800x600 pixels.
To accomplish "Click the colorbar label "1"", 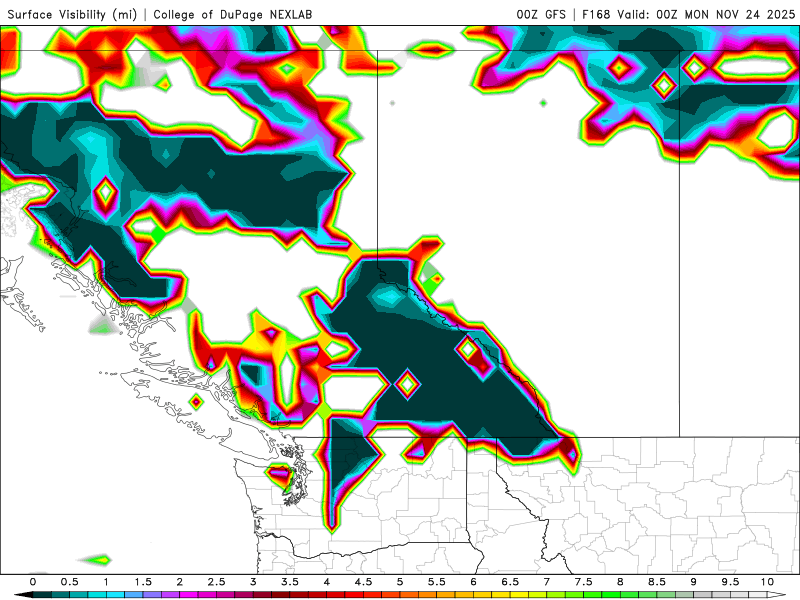I will [106, 582].
